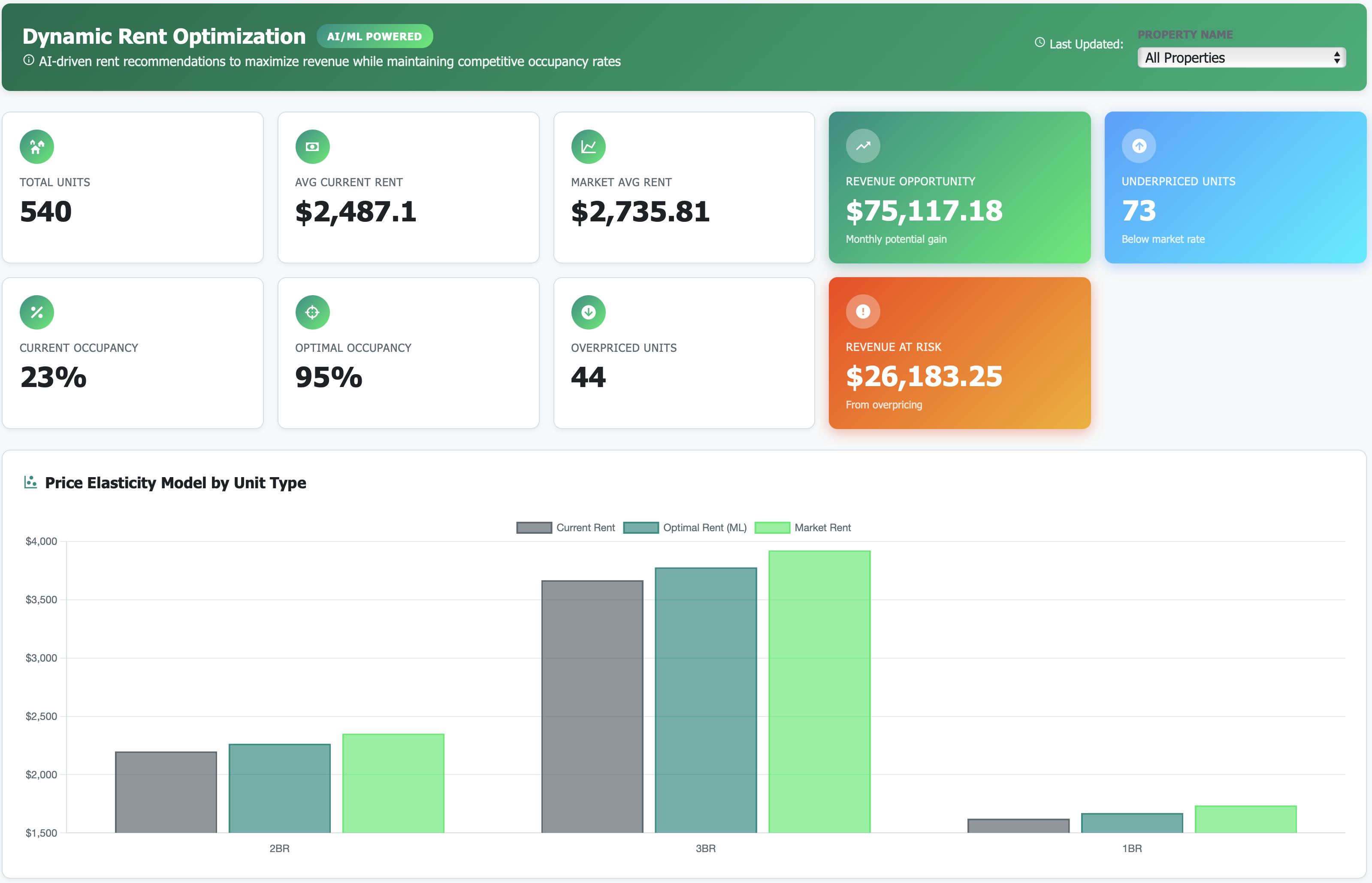Click the alert icon on Revenue at Risk card
The height and width of the screenshot is (883, 1372).
[x=863, y=311]
